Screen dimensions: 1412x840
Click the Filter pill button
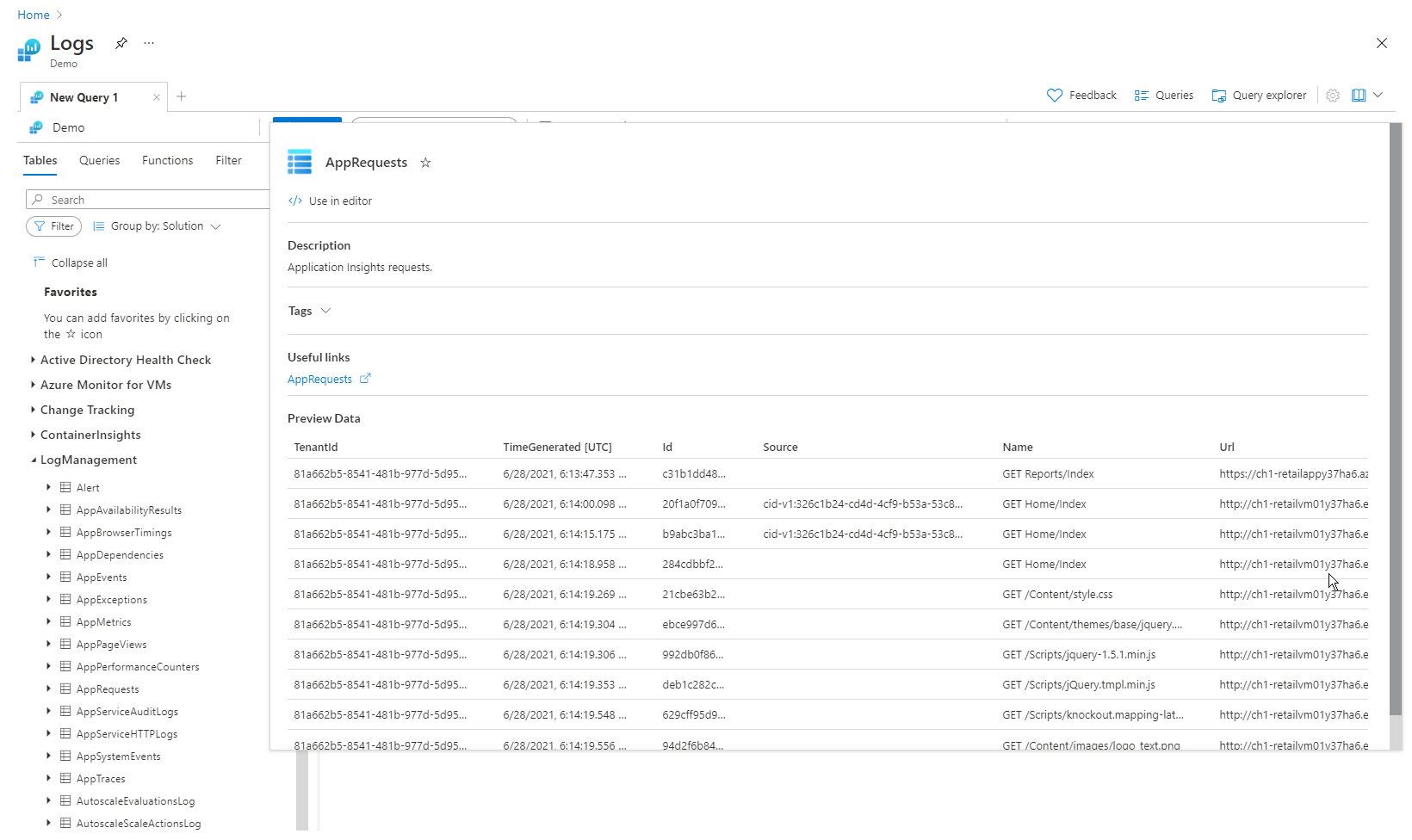(53, 226)
